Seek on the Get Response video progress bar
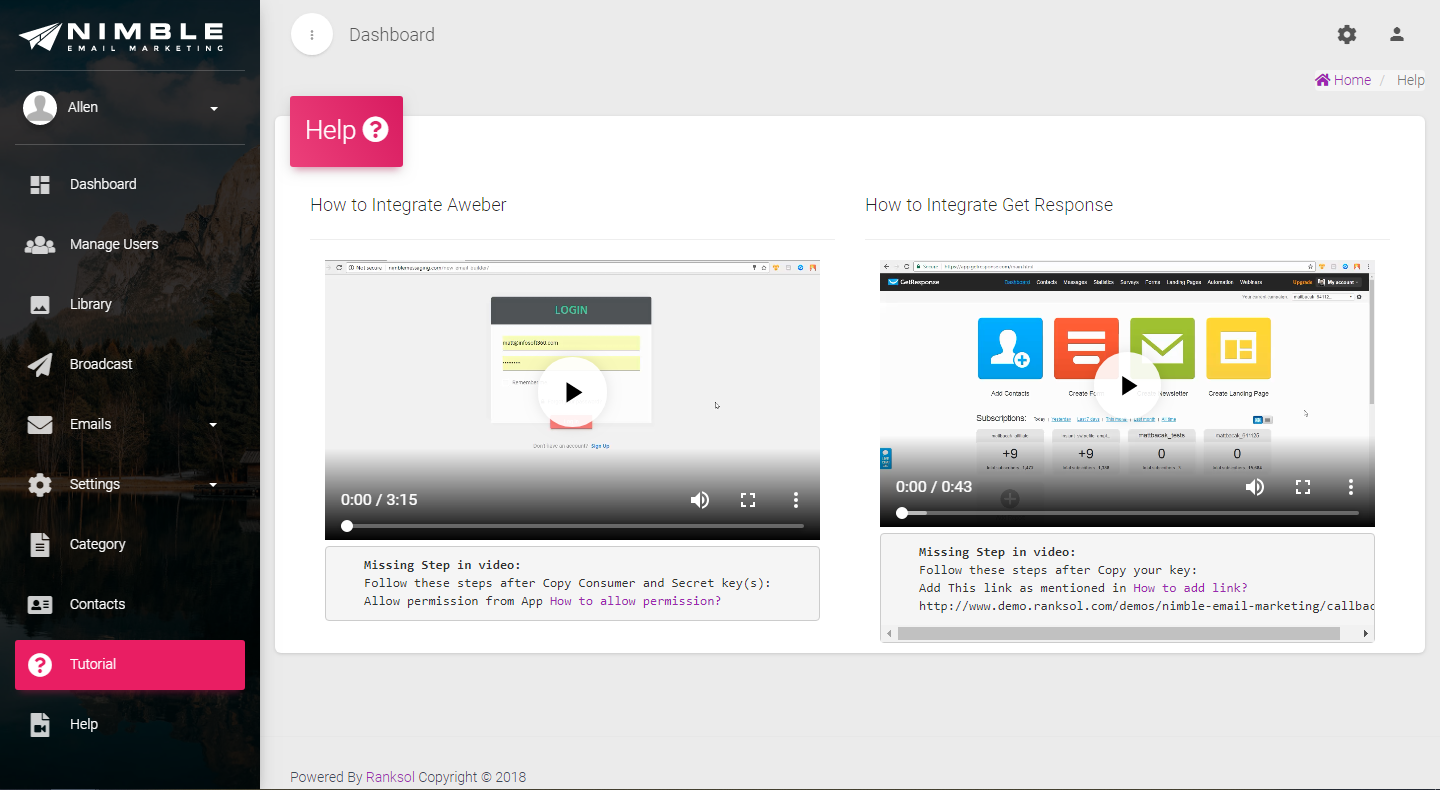1440x790 pixels. (x=1127, y=513)
